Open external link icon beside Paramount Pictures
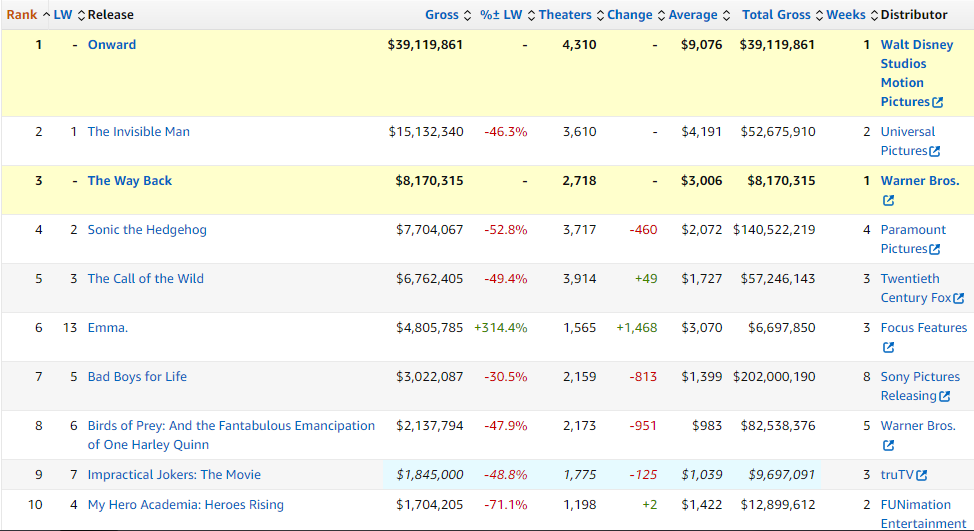This screenshot has width=974, height=531. (x=934, y=250)
